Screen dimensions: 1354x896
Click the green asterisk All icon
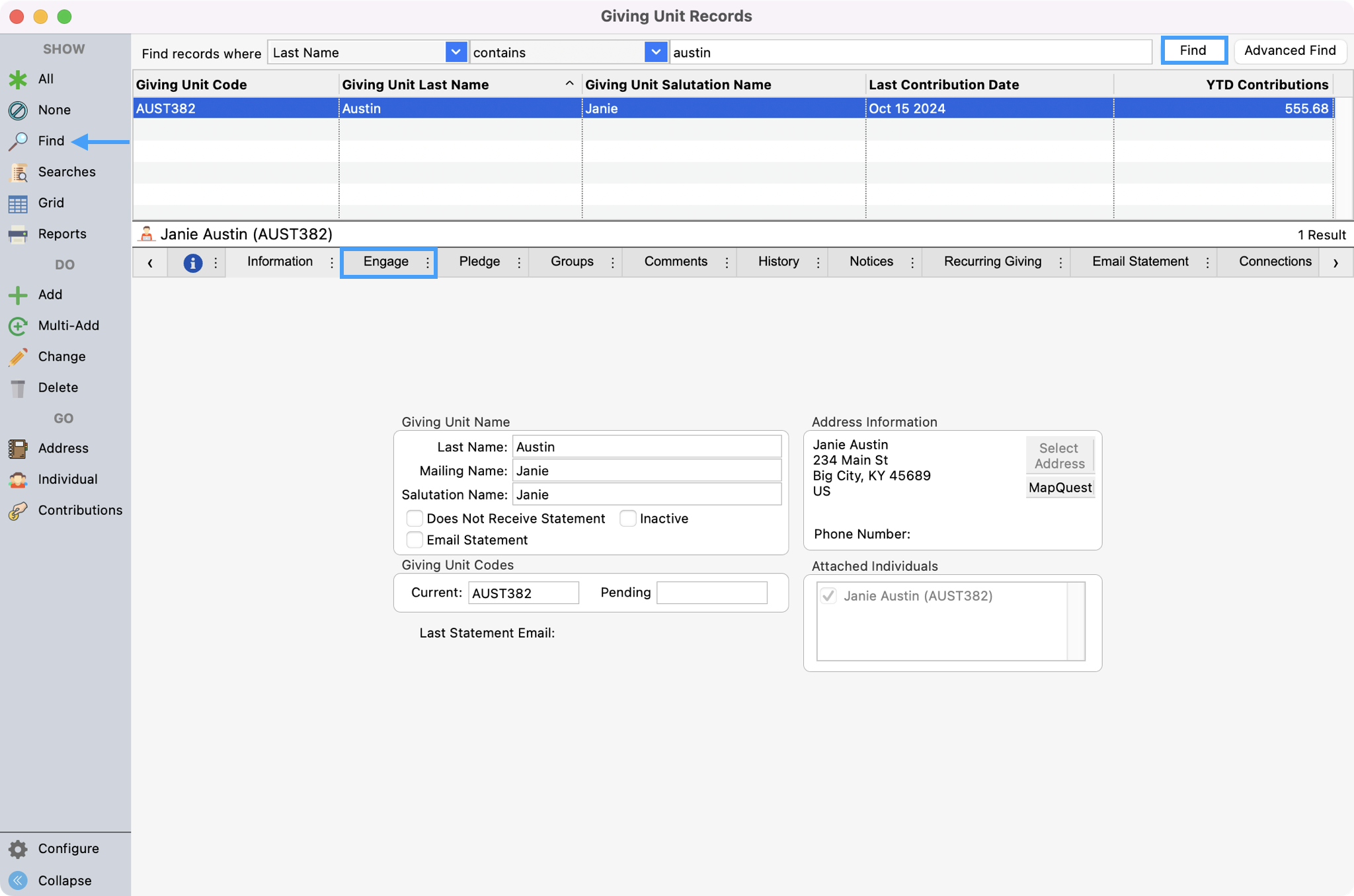click(x=18, y=79)
